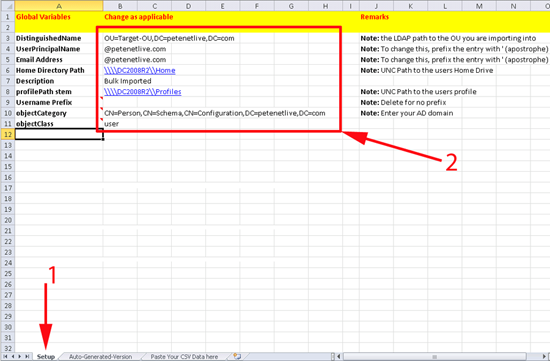Select the objectClass label cell

(x=59, y=124)
